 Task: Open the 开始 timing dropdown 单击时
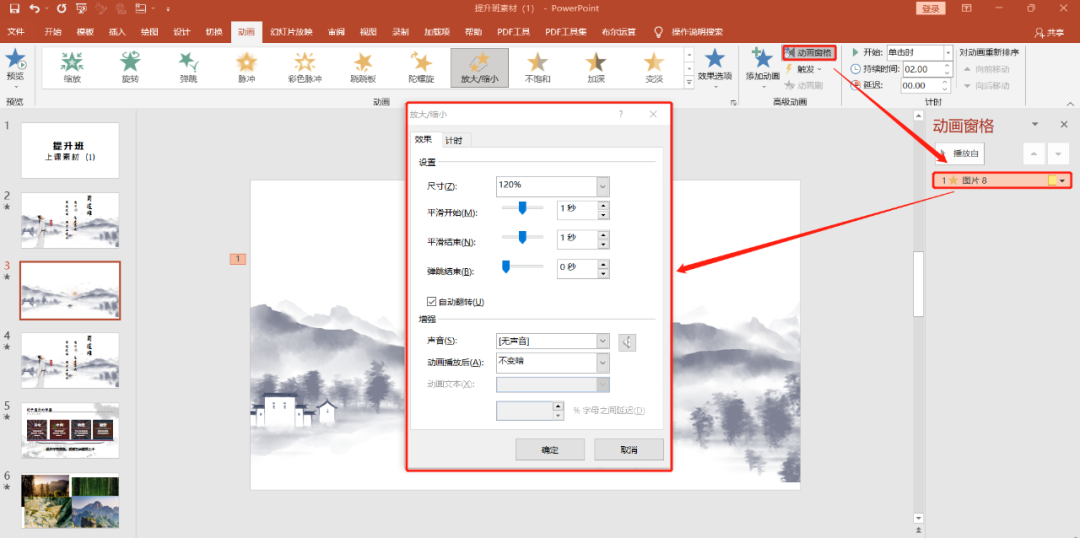click(x=948, y=52)
